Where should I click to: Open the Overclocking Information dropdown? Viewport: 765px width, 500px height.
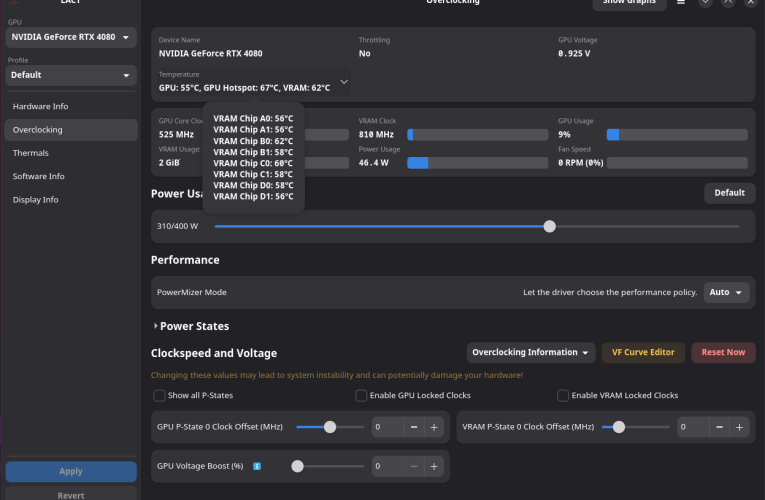[531, 352]
